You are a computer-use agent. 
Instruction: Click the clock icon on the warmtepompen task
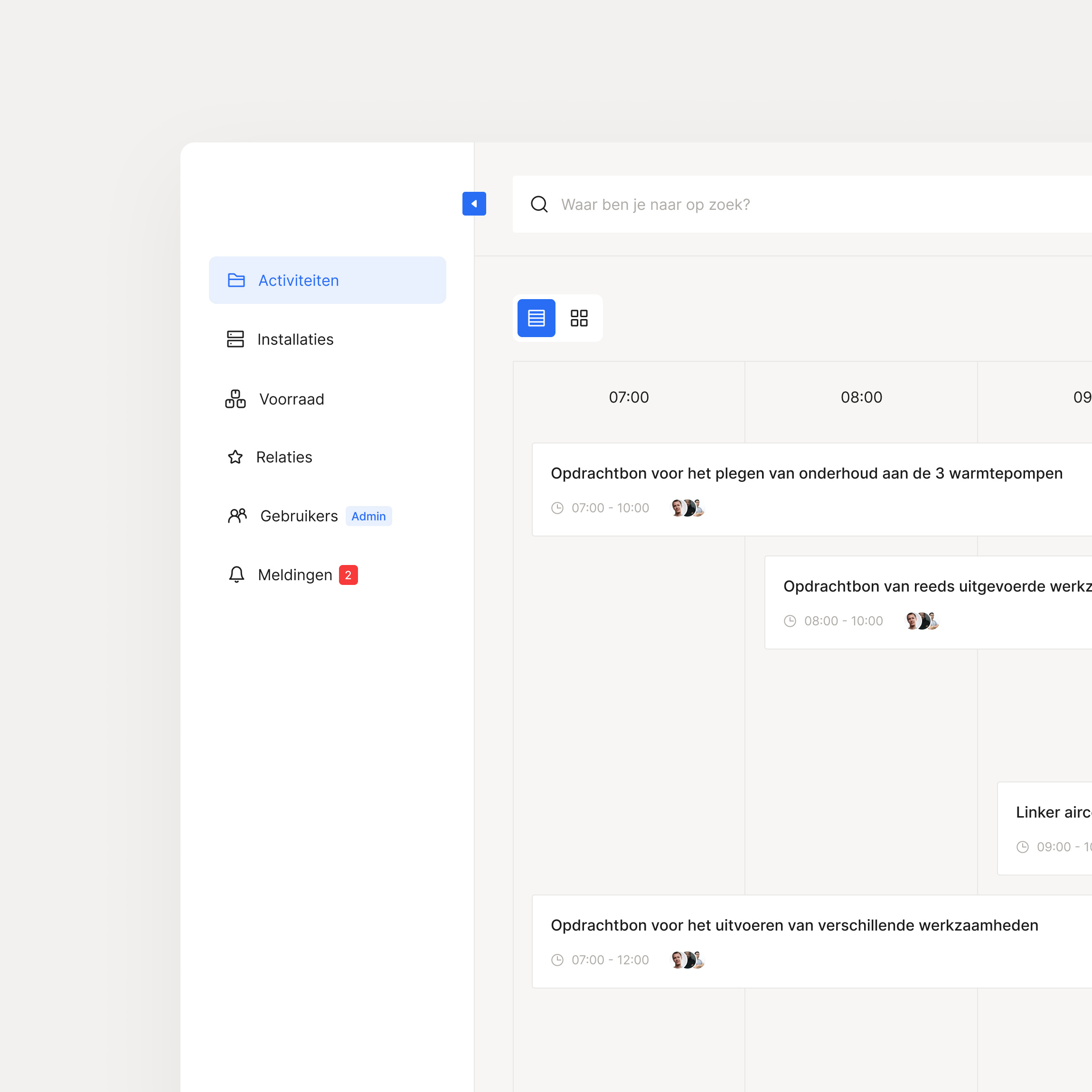coord(557,508)
